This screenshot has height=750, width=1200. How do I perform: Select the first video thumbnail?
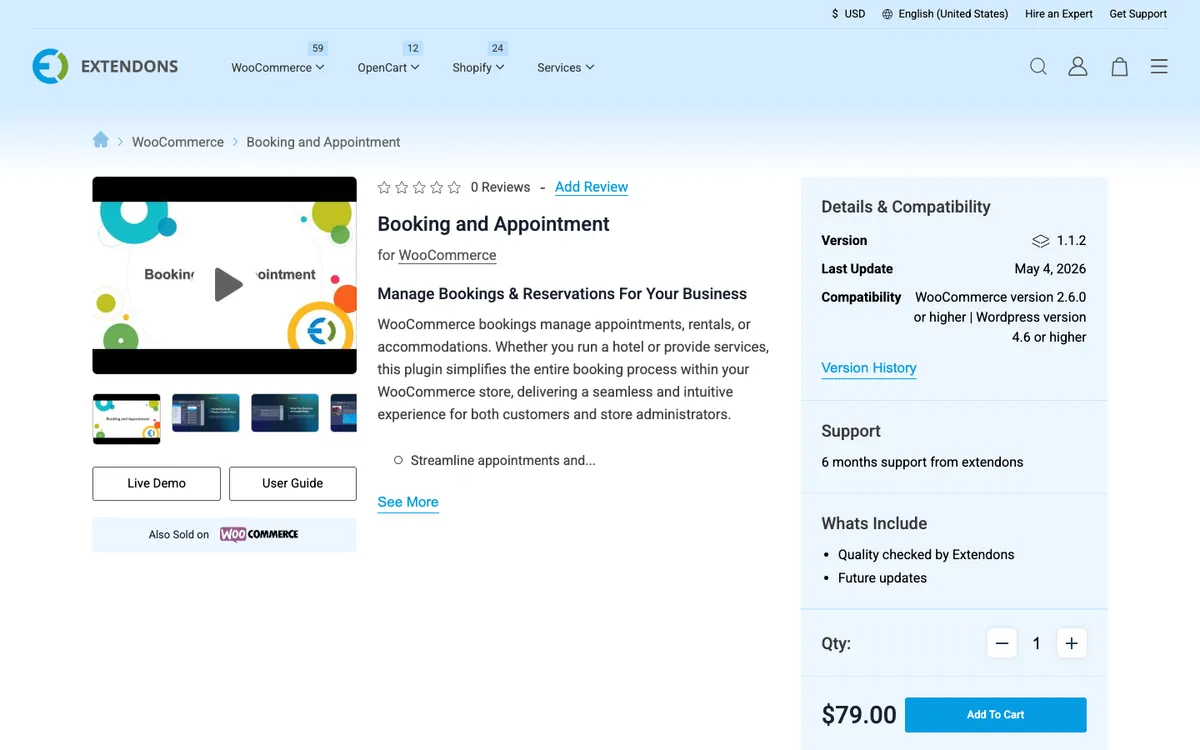point(126,418)
